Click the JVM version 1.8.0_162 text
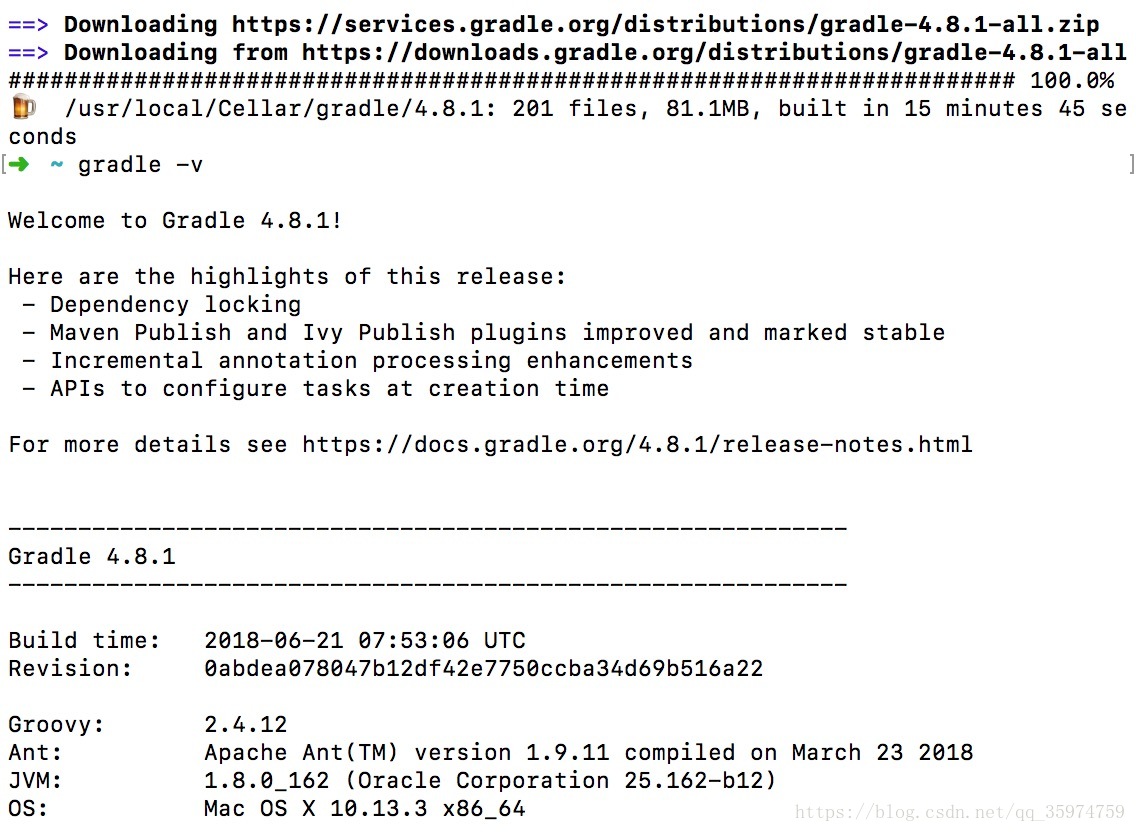This screenshot has width=1136, height=832. [x=267, y=780]
